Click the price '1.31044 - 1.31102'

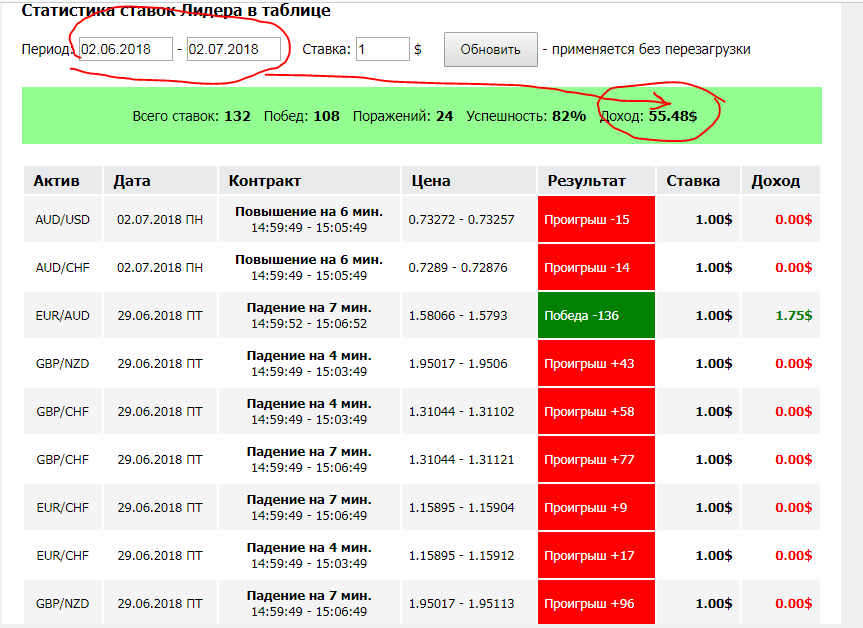pyautogui.click(x=461, y=411)
